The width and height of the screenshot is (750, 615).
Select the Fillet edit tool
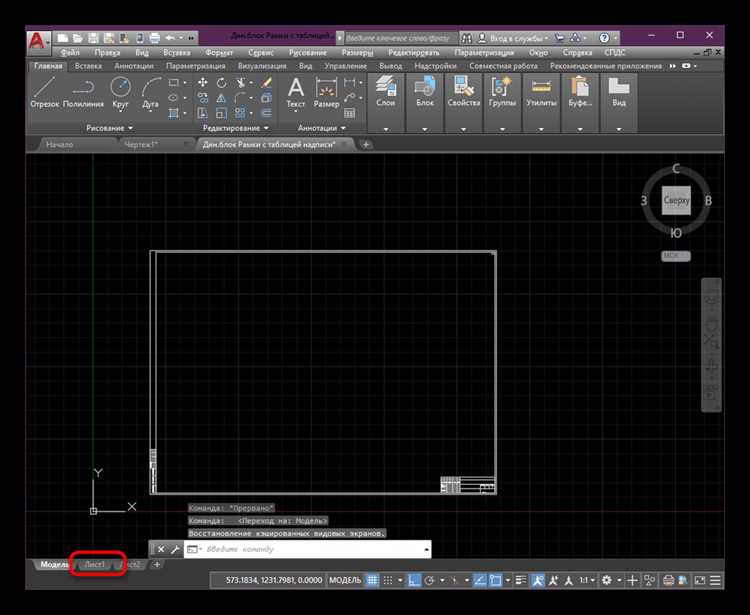(x=241, y=98)
